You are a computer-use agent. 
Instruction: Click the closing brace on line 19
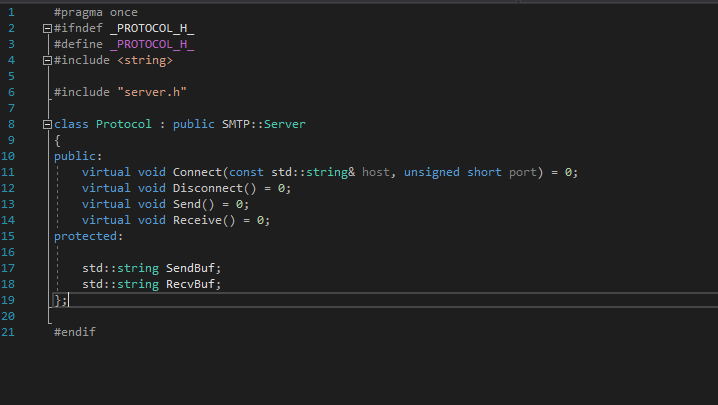pyautogui.click(x=57, y=300)
